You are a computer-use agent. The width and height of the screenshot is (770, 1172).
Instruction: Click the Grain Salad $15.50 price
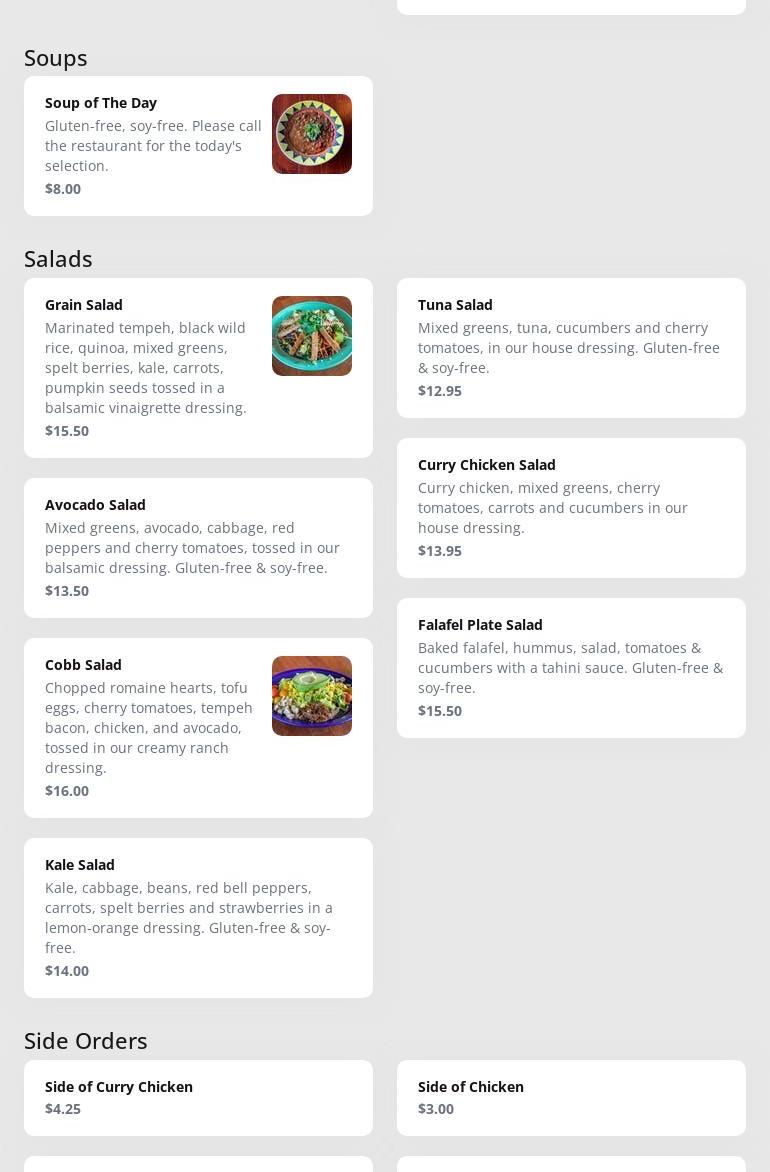pyautogui.click(x=67, y=431)
